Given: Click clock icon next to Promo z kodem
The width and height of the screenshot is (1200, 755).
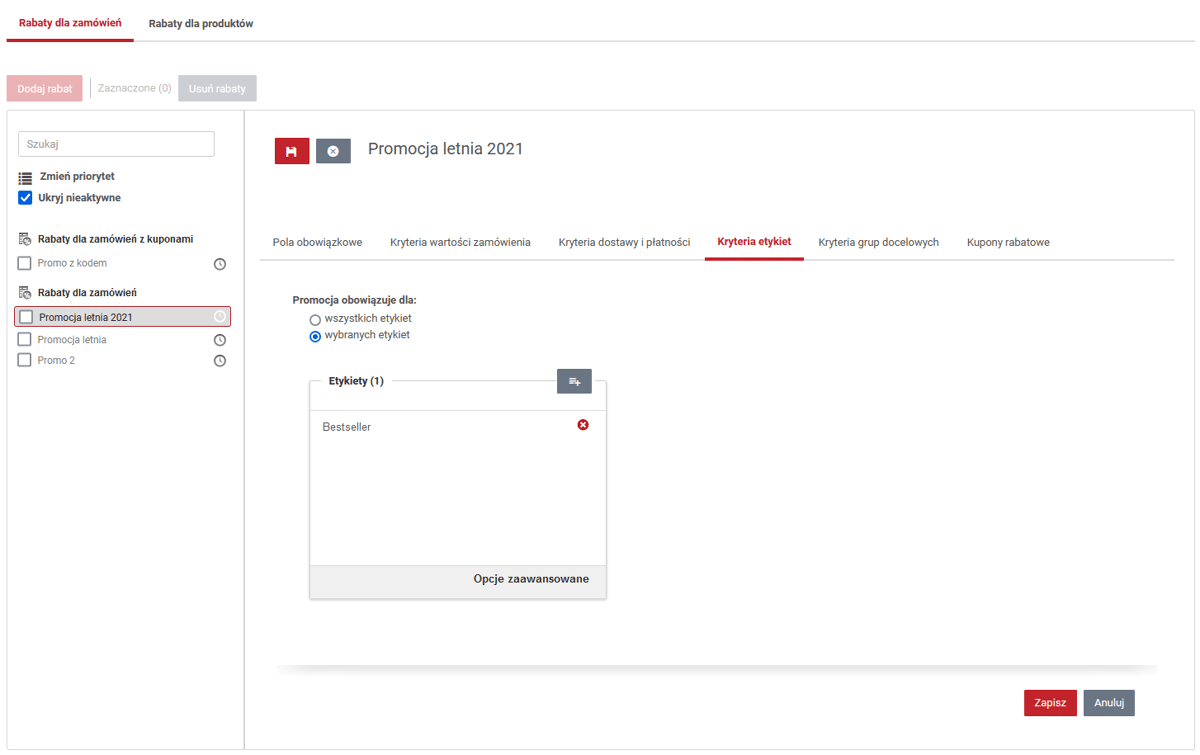Looking at the screenshot, I should pos(220,264).
